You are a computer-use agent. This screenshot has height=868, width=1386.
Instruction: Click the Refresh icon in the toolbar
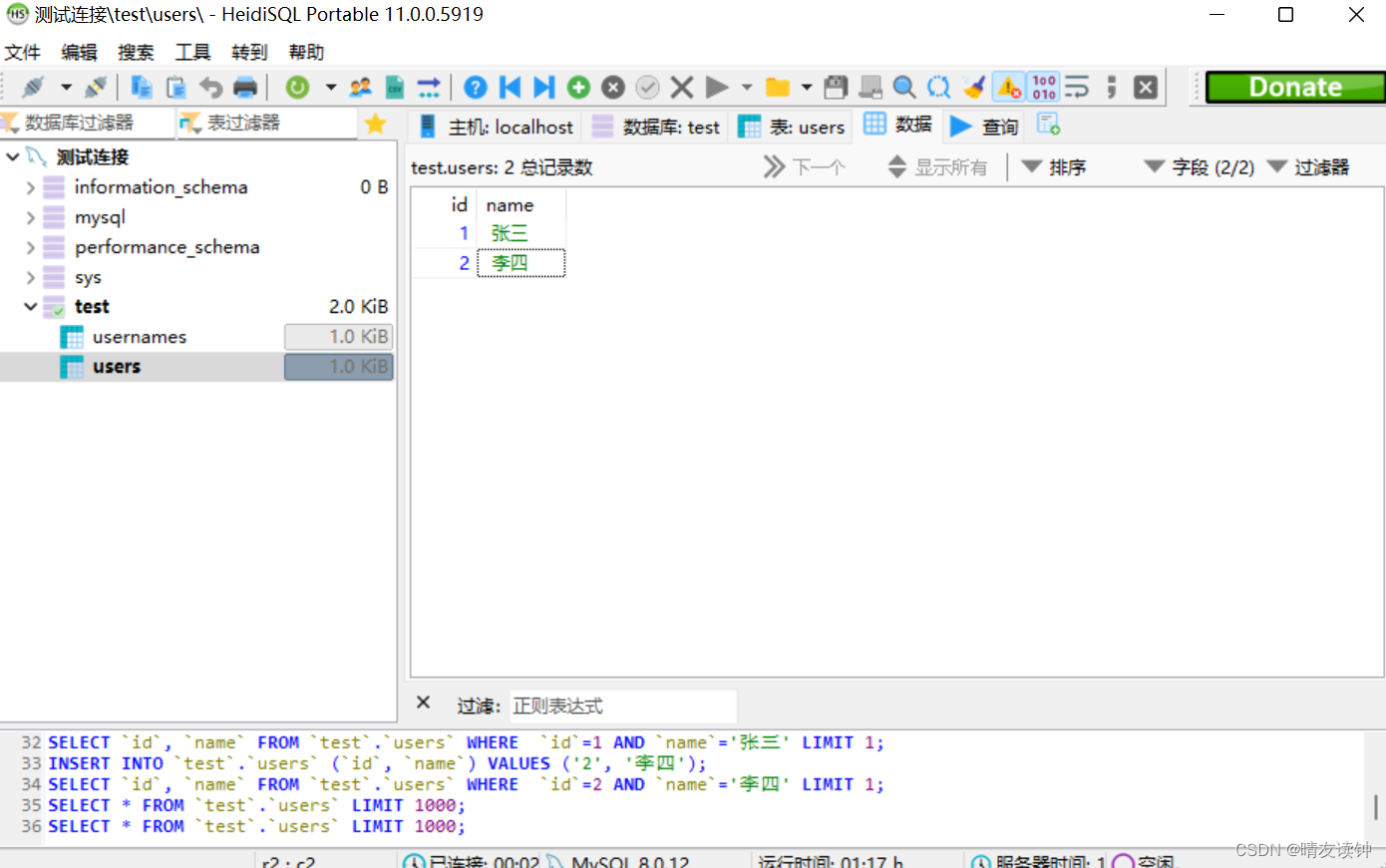(295, 87)
